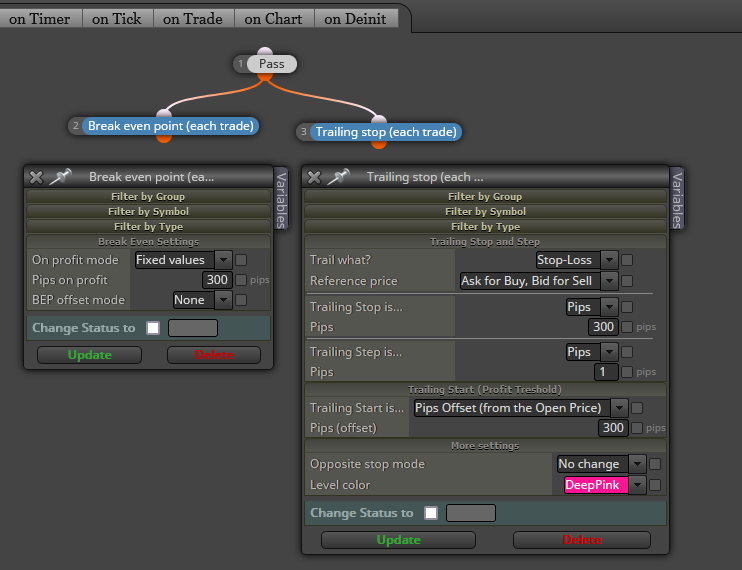Toggle checkbox beside Trail what?
This screenshot has height=570, width=742.
click(627, 260)
